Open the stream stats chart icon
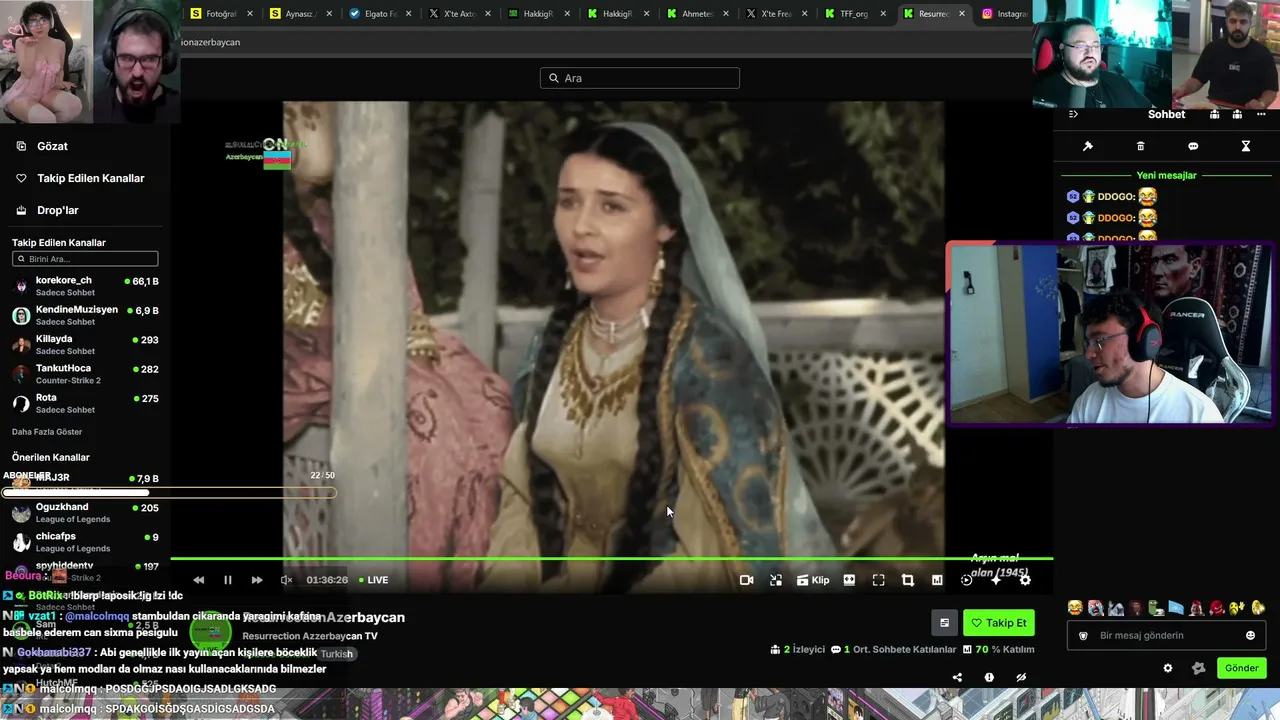This screenshot has height=720, width=1280. tap(937, 580)
